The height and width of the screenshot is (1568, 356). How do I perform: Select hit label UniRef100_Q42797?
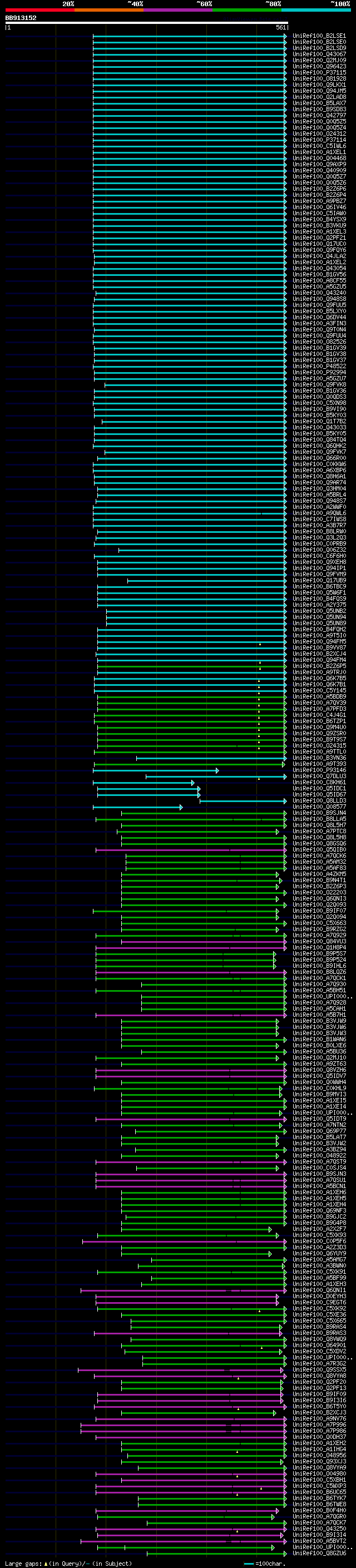coord(319,115)
